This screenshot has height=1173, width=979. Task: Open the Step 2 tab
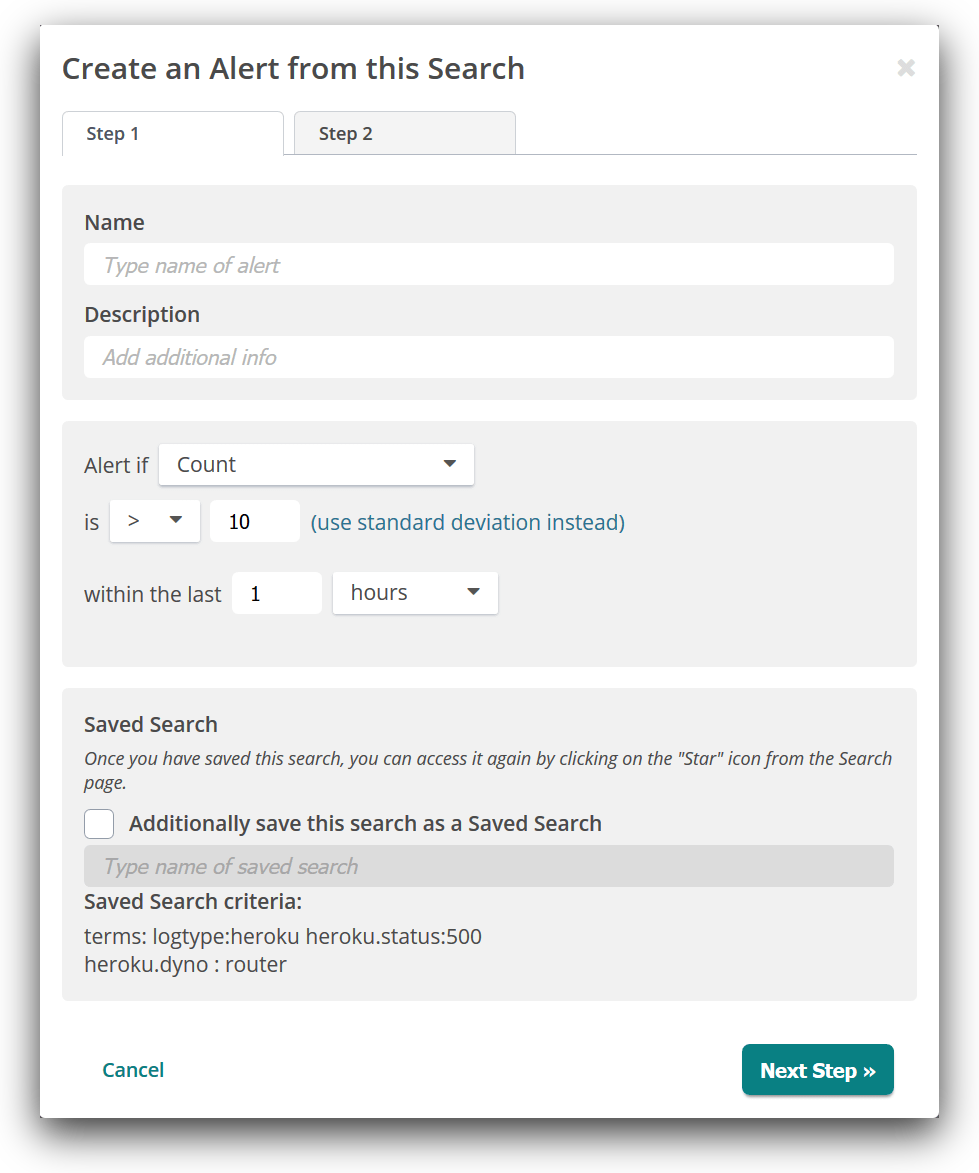404,134
